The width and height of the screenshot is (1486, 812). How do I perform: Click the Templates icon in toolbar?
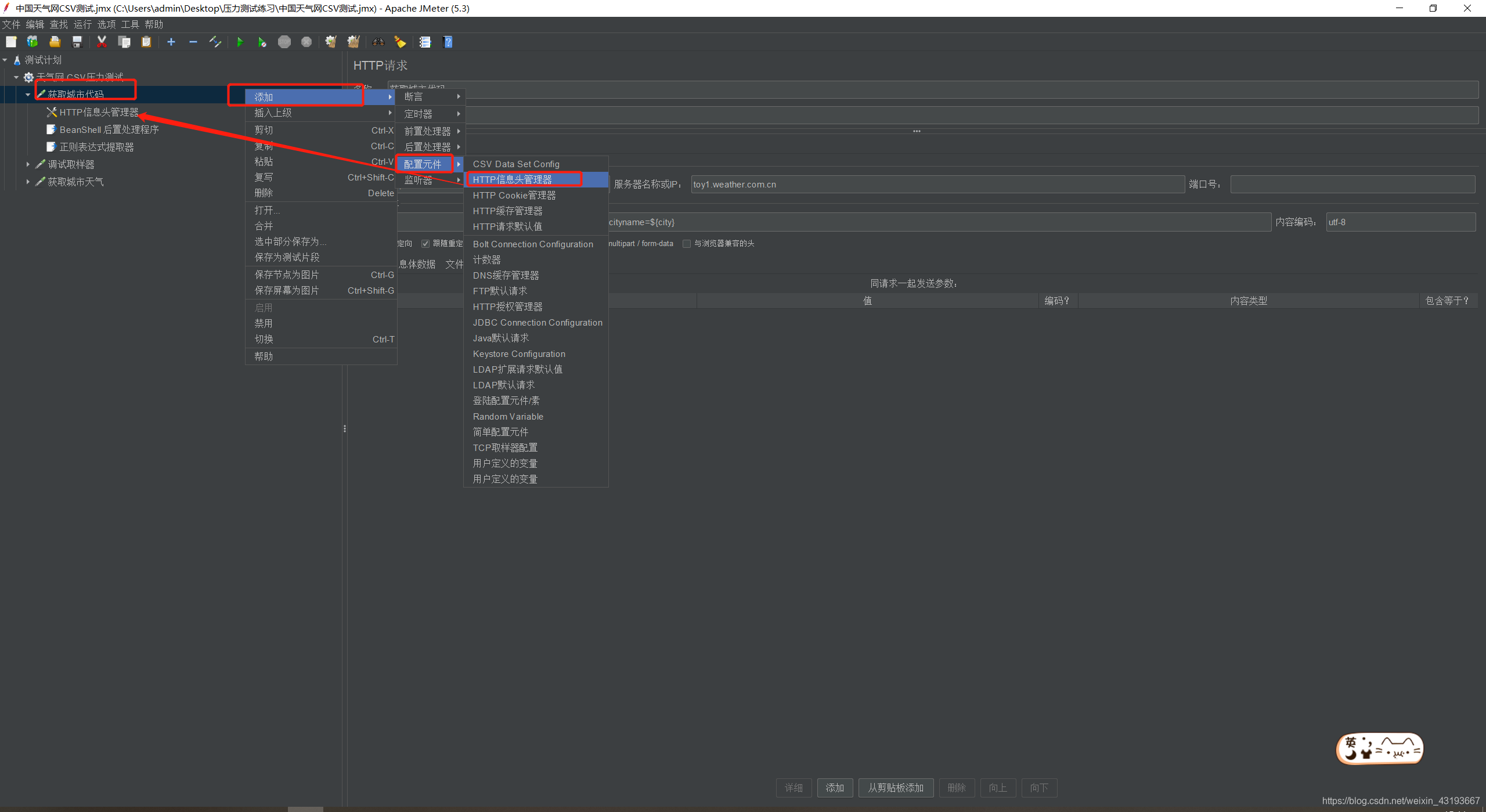[x=33, y=42]
